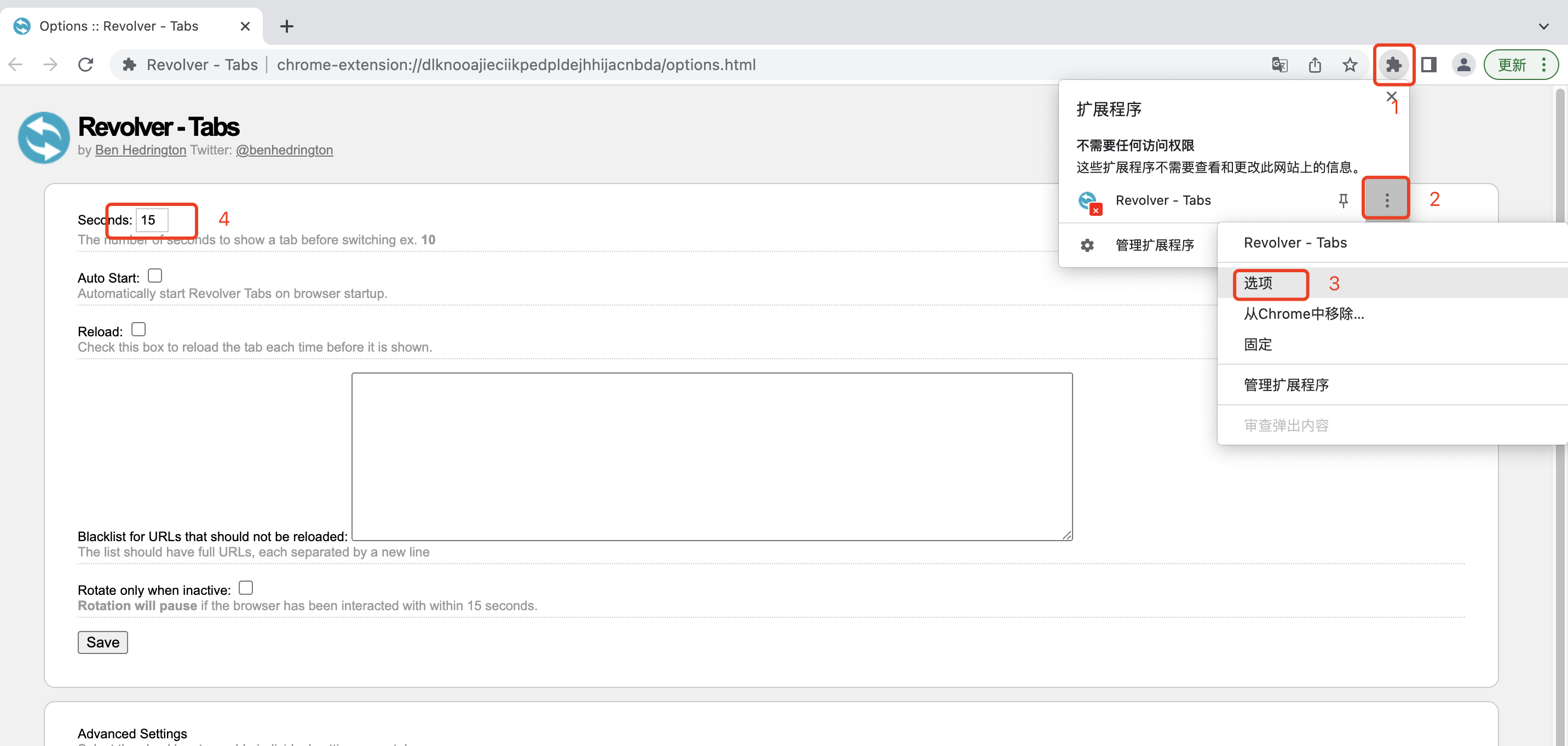This screenshot has width=1568, height=746.
Task: Click the page vertical scrollbar
Action: pyautogui.click(x=1559, y=414)
